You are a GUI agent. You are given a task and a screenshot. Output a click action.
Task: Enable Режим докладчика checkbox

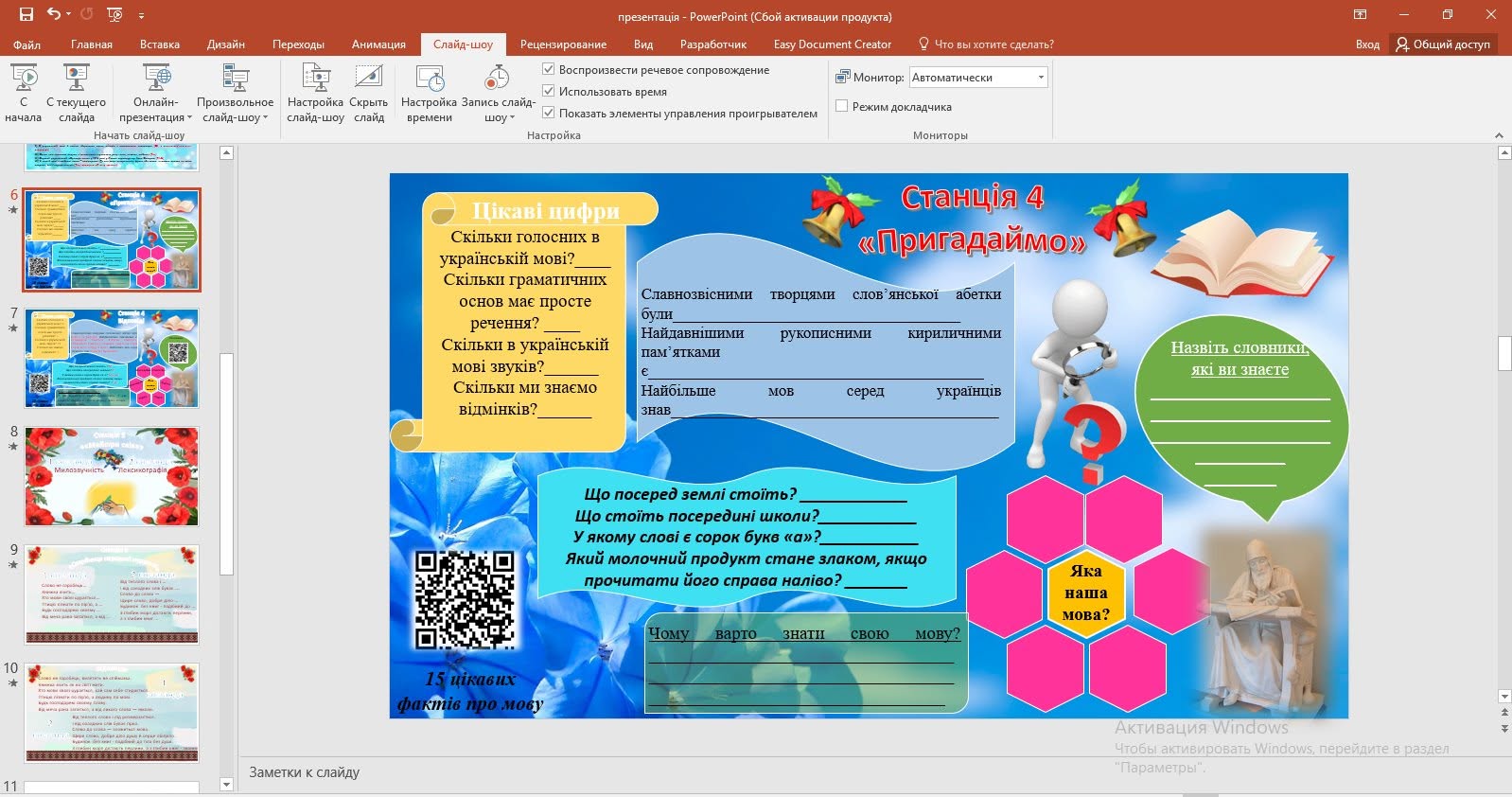pos(841,106)
